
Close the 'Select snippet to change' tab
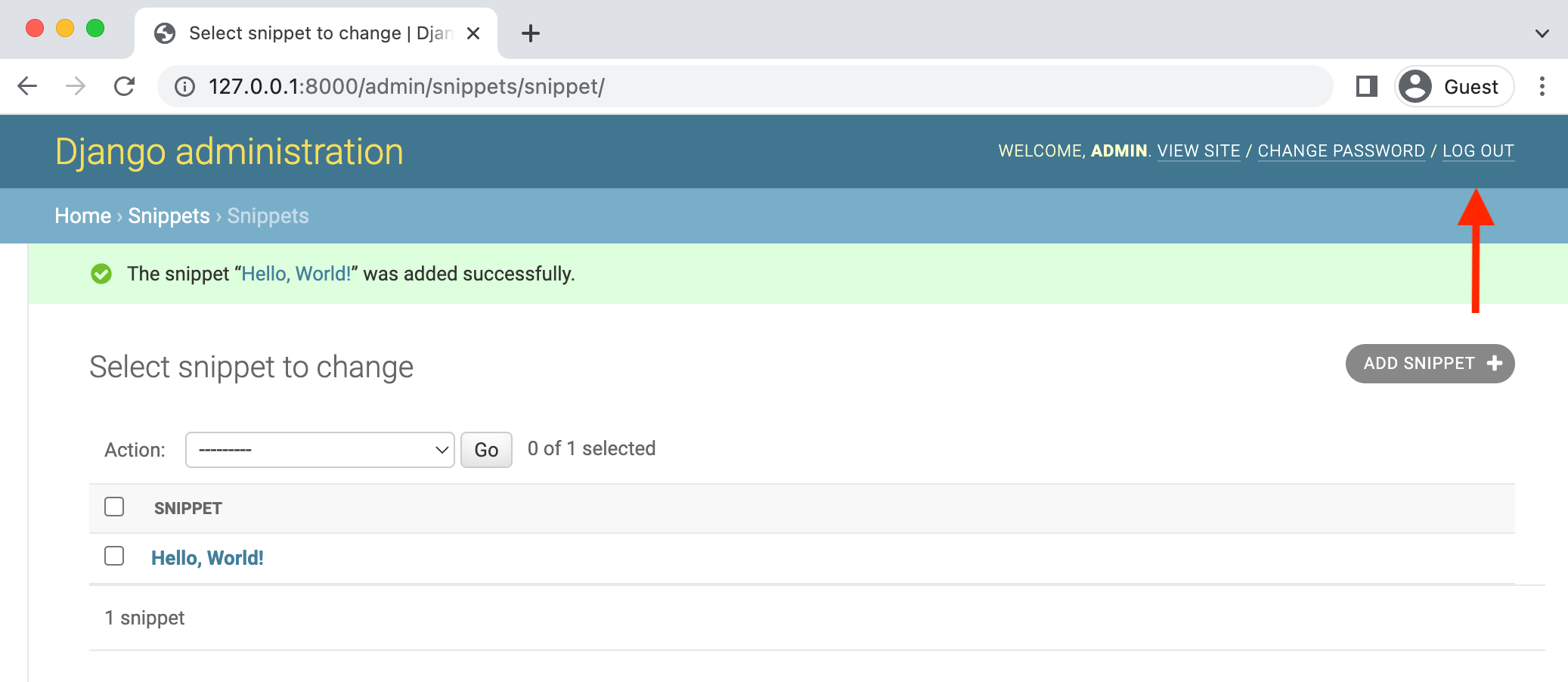point(473,33)
